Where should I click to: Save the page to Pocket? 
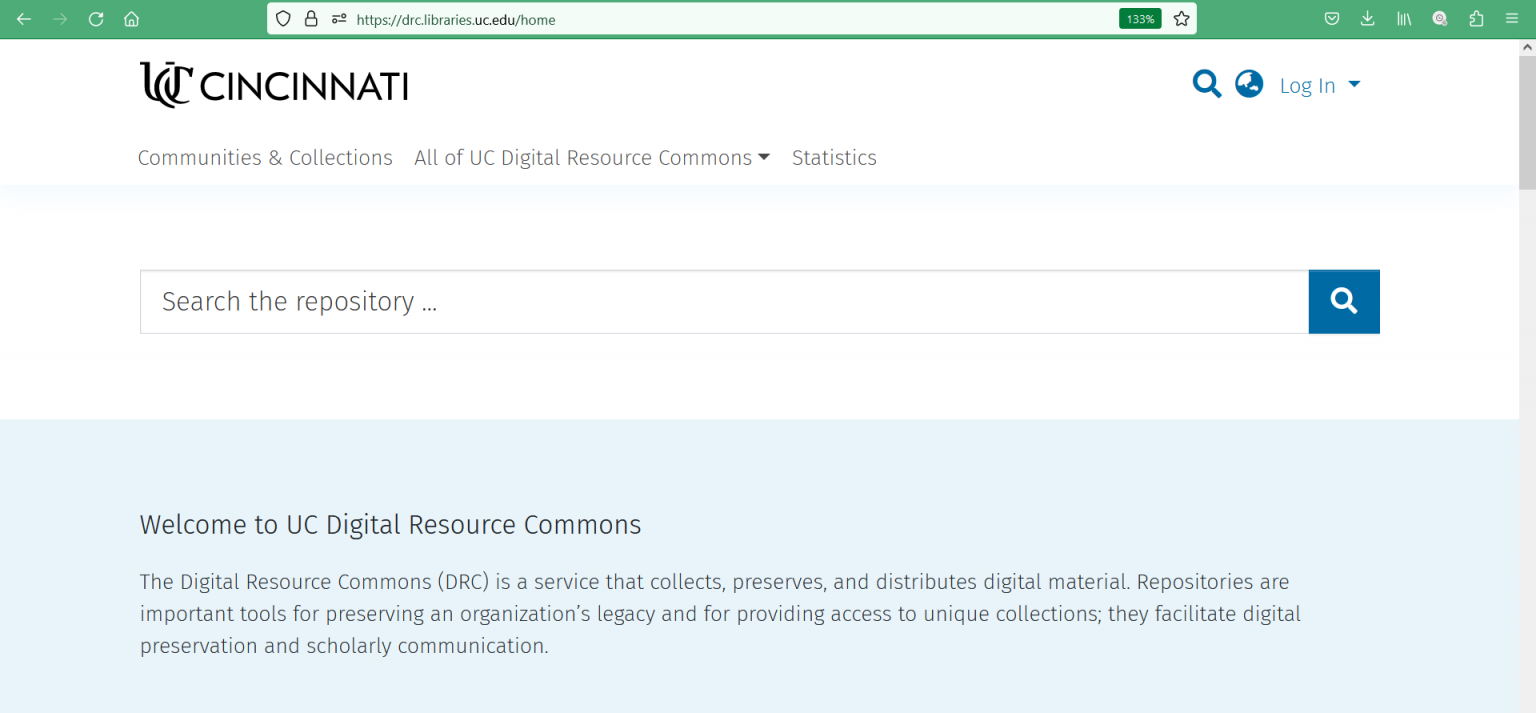point(1331,18)
